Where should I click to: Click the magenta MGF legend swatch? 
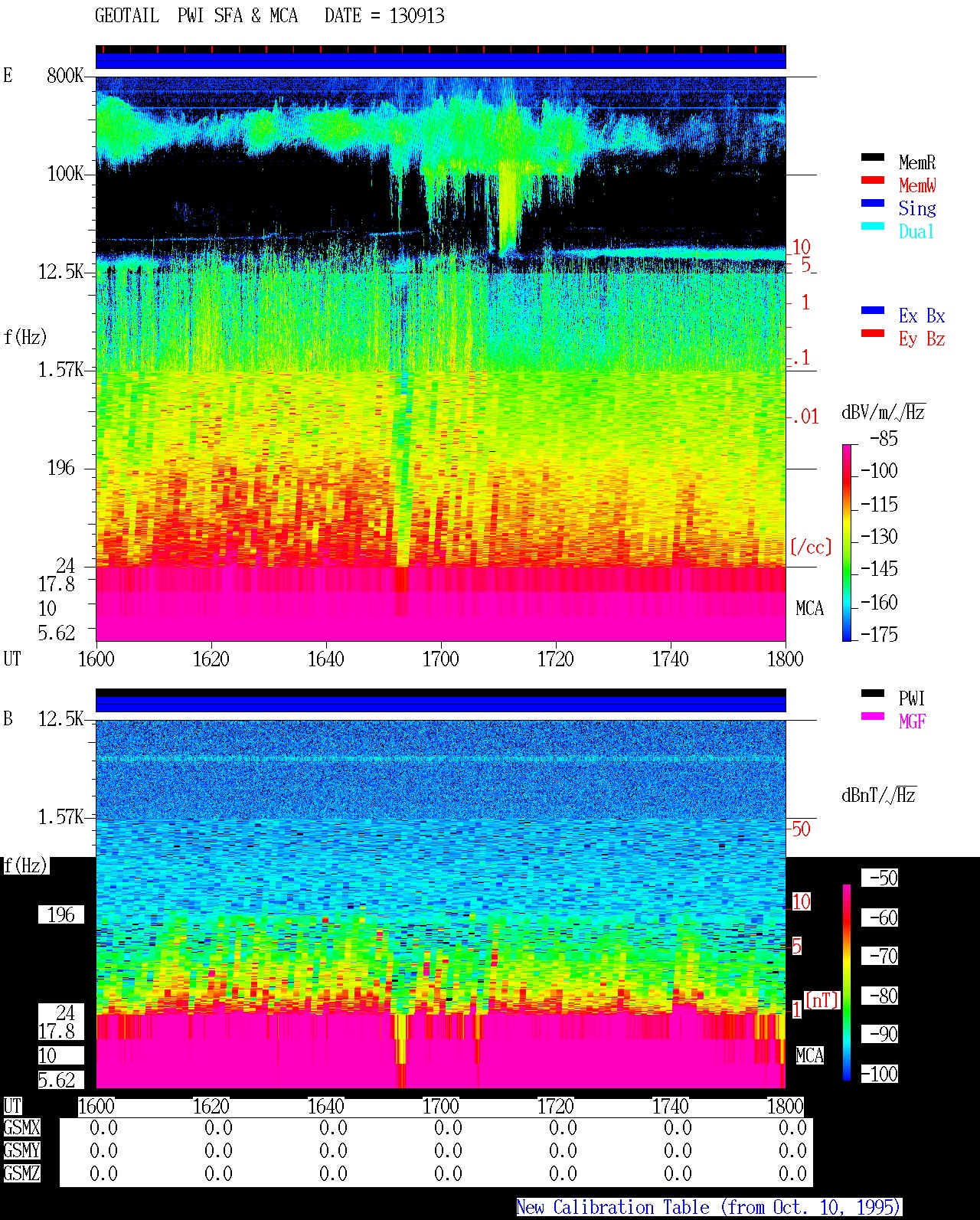pos(873,716)
